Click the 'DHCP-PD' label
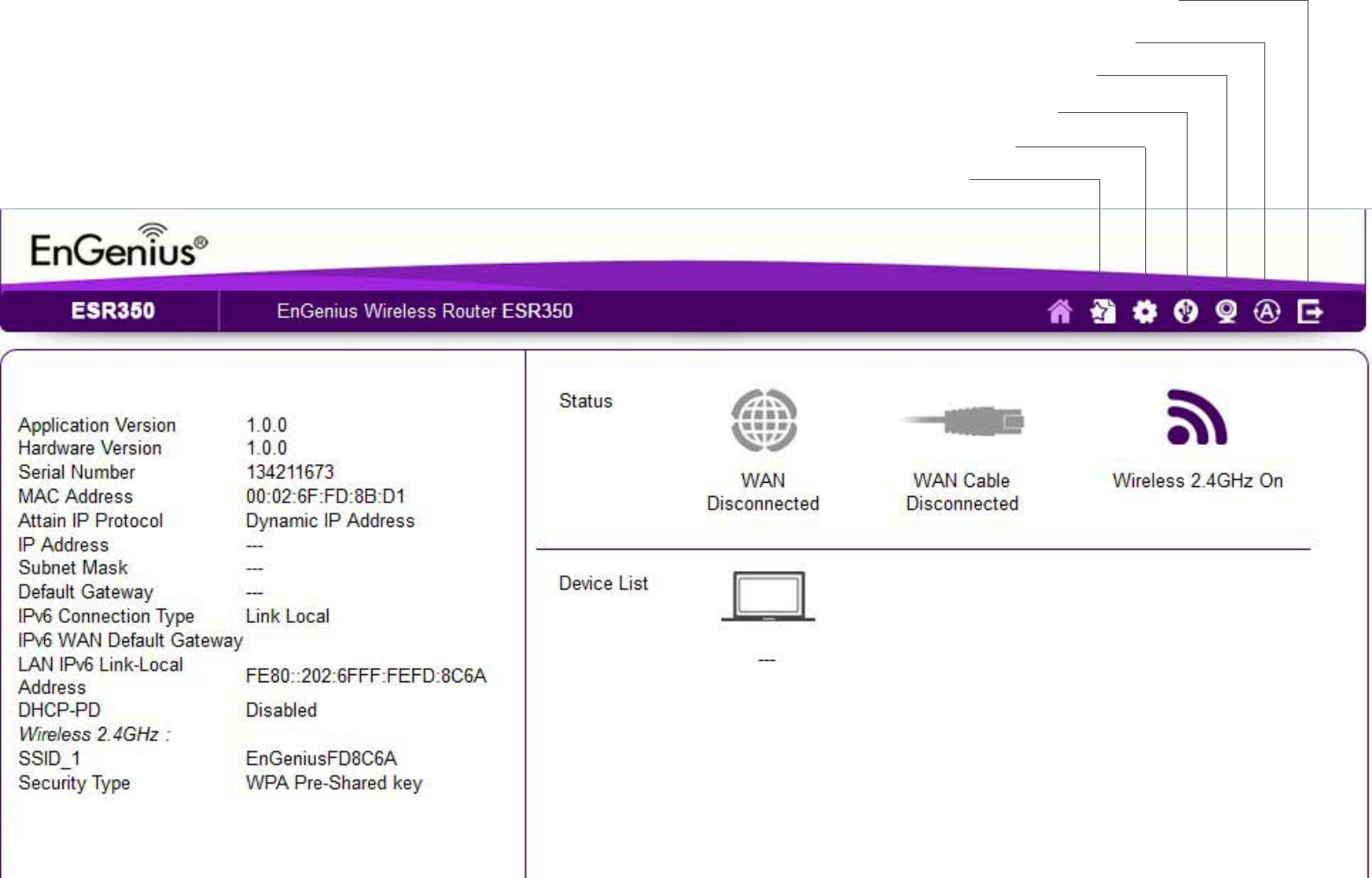Screen dimensions: 1372x878 click(59, 710)
